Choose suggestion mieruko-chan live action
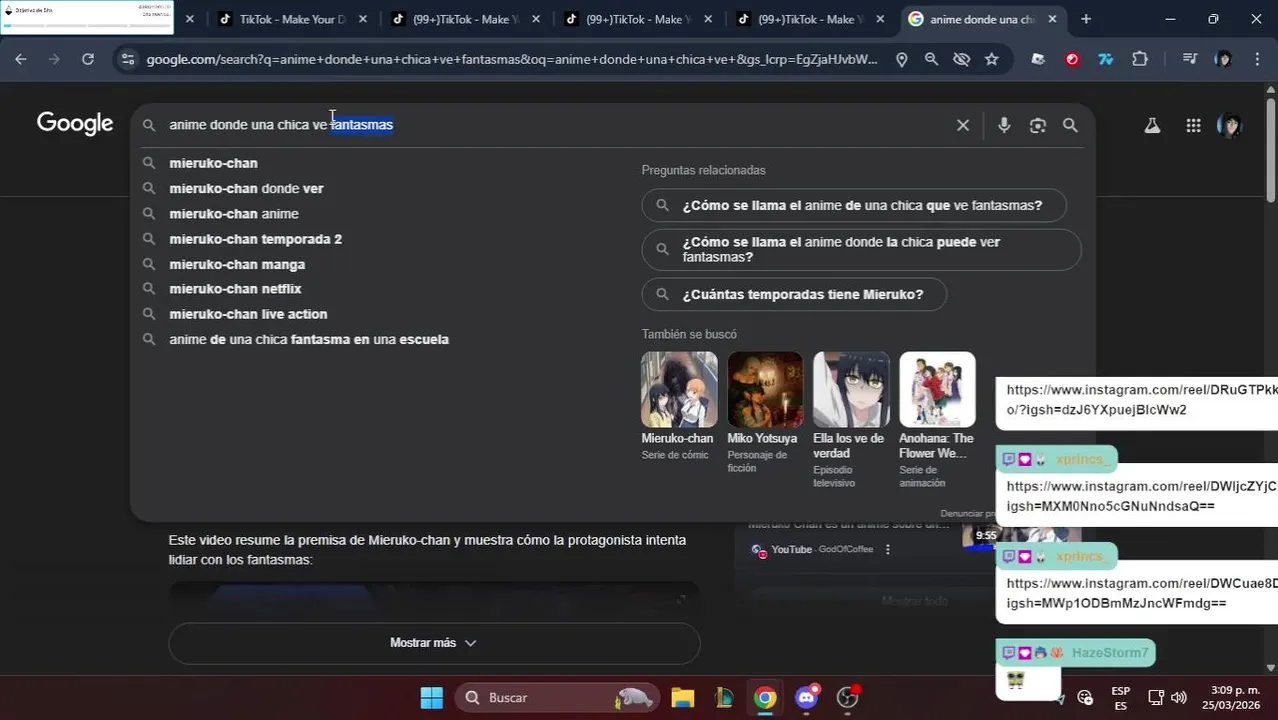 point(248,314)
